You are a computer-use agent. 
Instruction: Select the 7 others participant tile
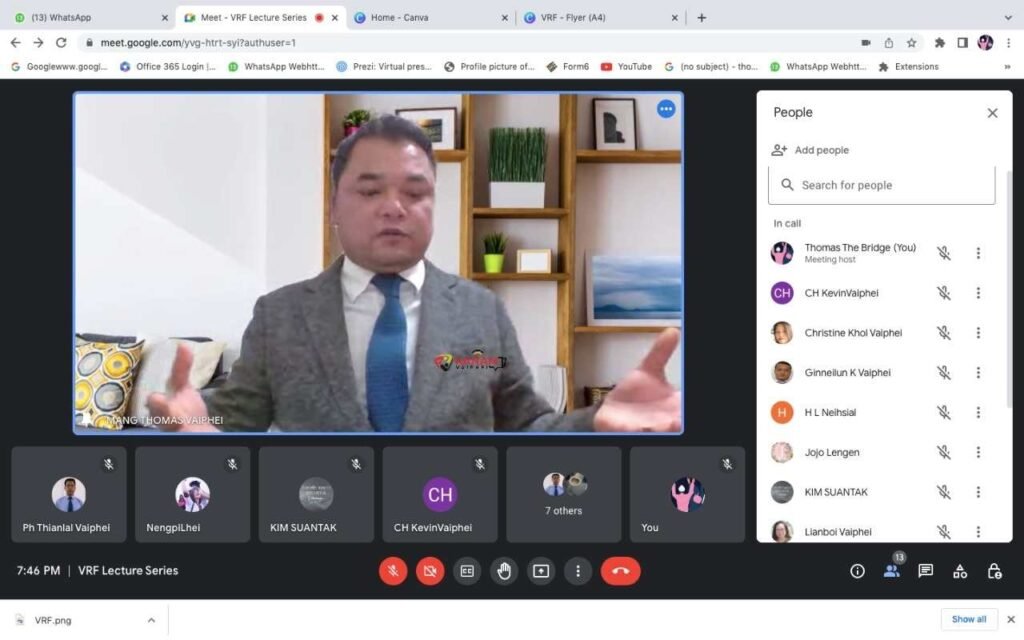click(x=563, y=494)
